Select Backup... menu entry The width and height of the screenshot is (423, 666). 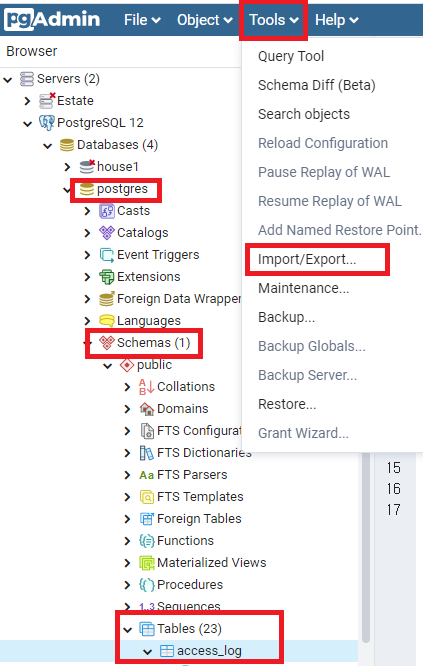287,317
